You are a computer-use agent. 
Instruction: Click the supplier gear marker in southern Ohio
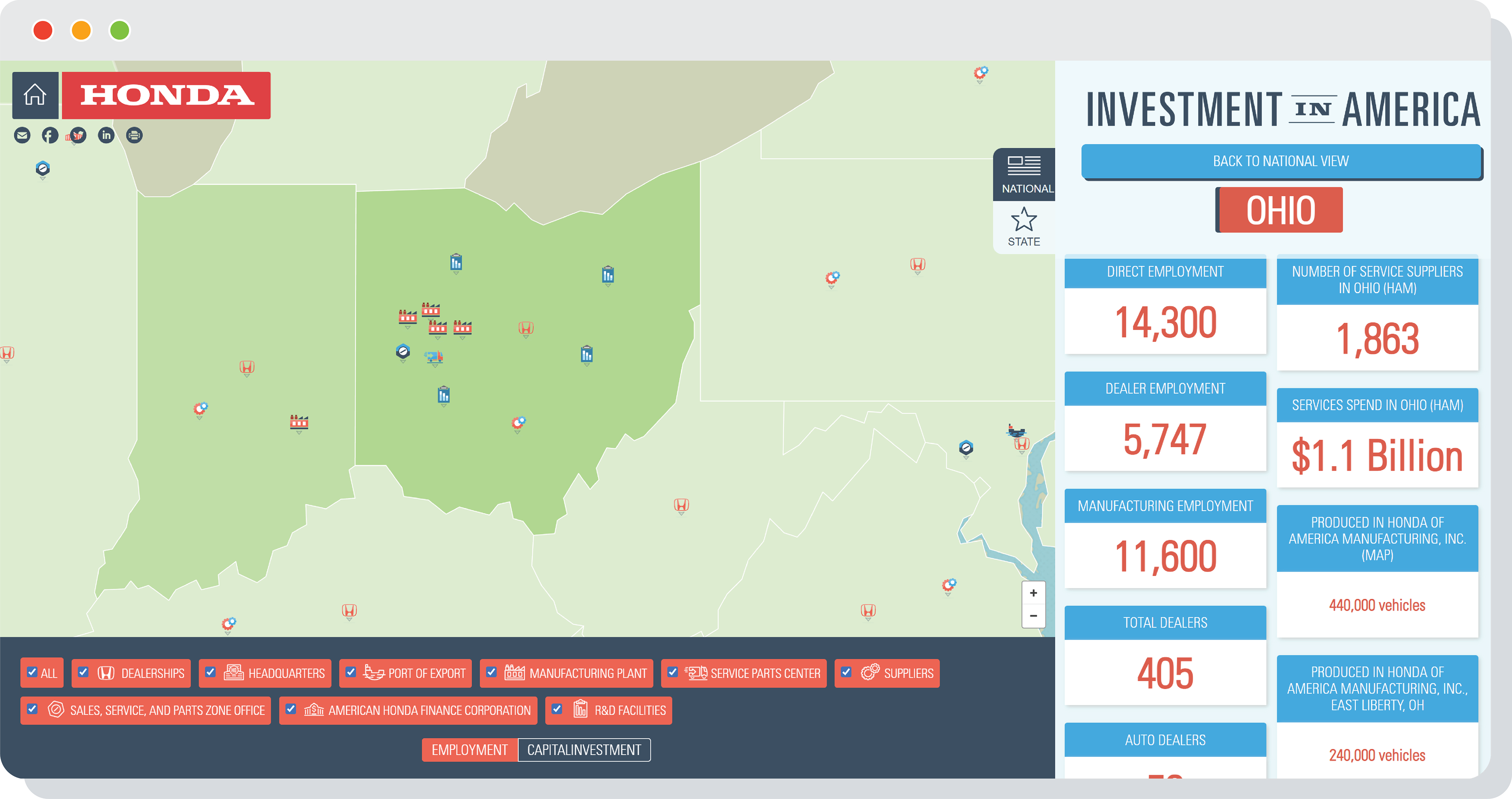(518, 423)
